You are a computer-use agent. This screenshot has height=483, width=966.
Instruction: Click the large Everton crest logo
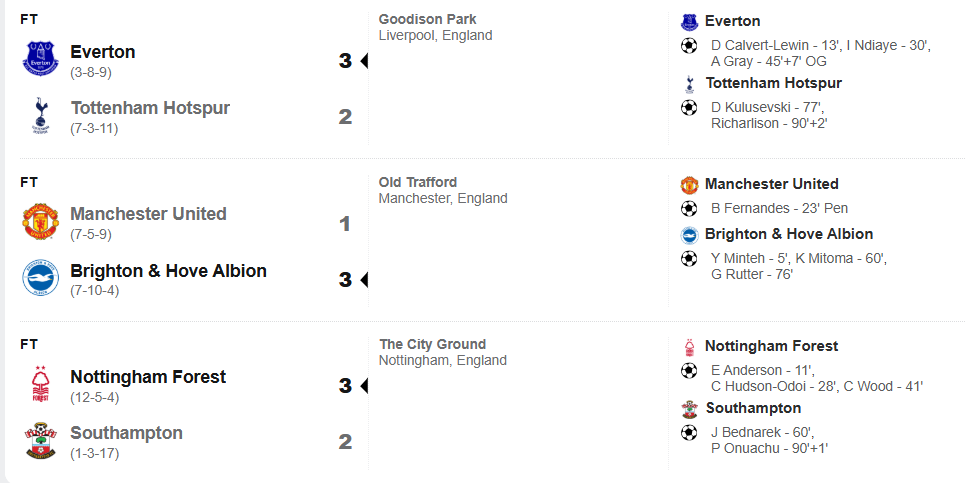click(x=41, y=60)
